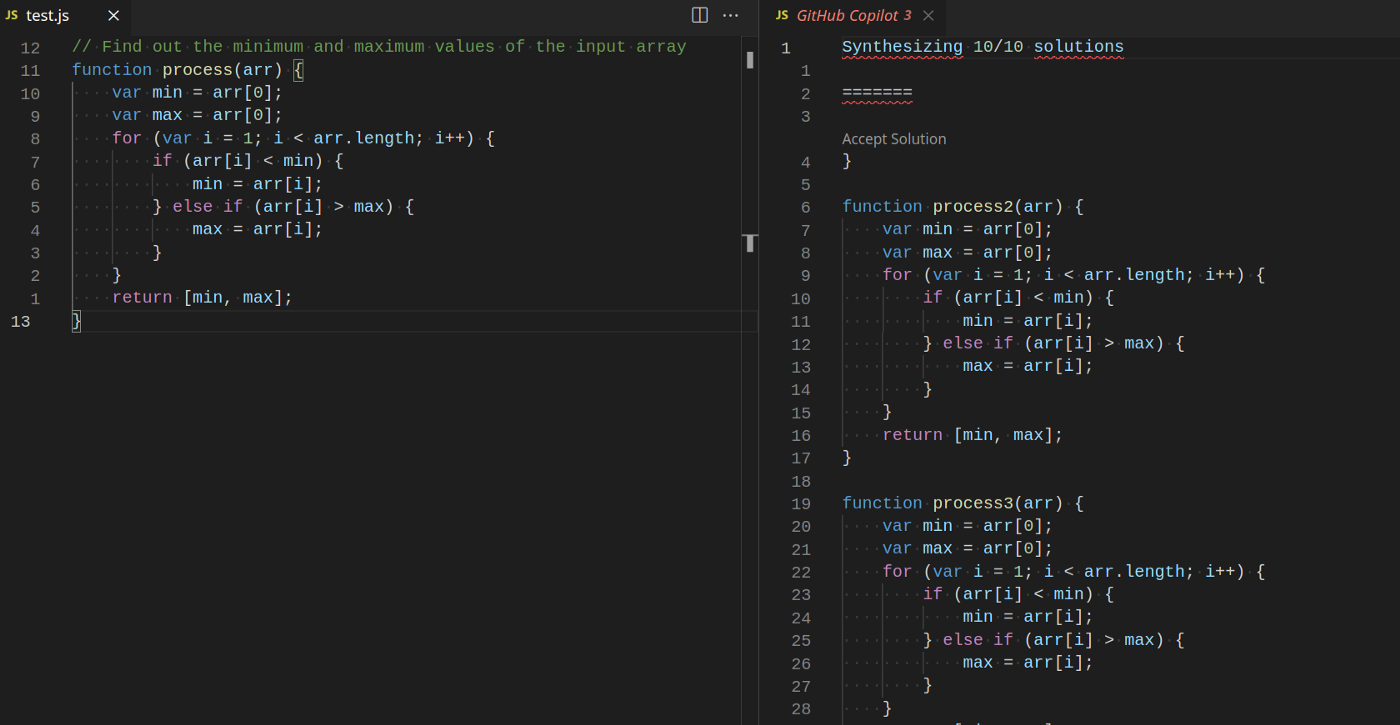
Task: Click 'max = arr[i];' in test.js
Action: tap(258, 229)
